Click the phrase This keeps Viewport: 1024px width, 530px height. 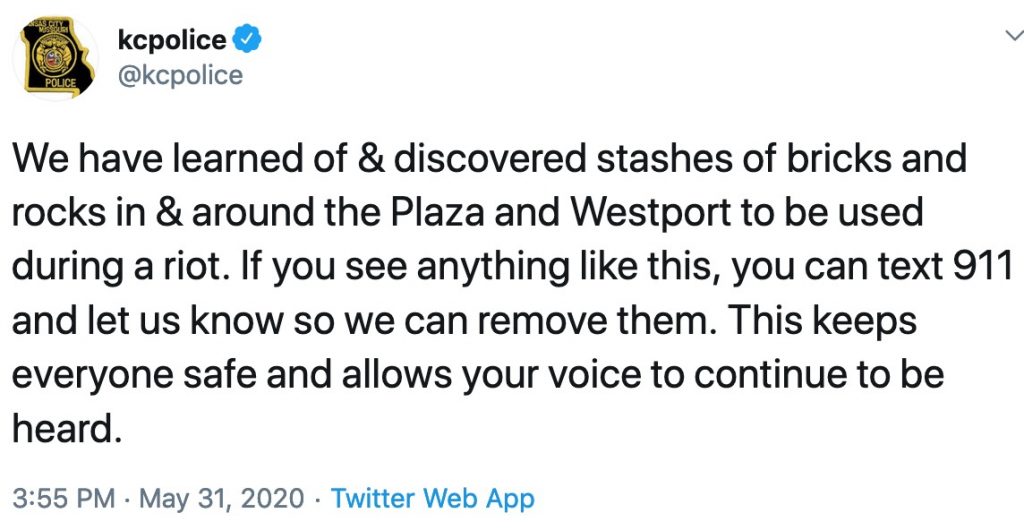point(824,320)
